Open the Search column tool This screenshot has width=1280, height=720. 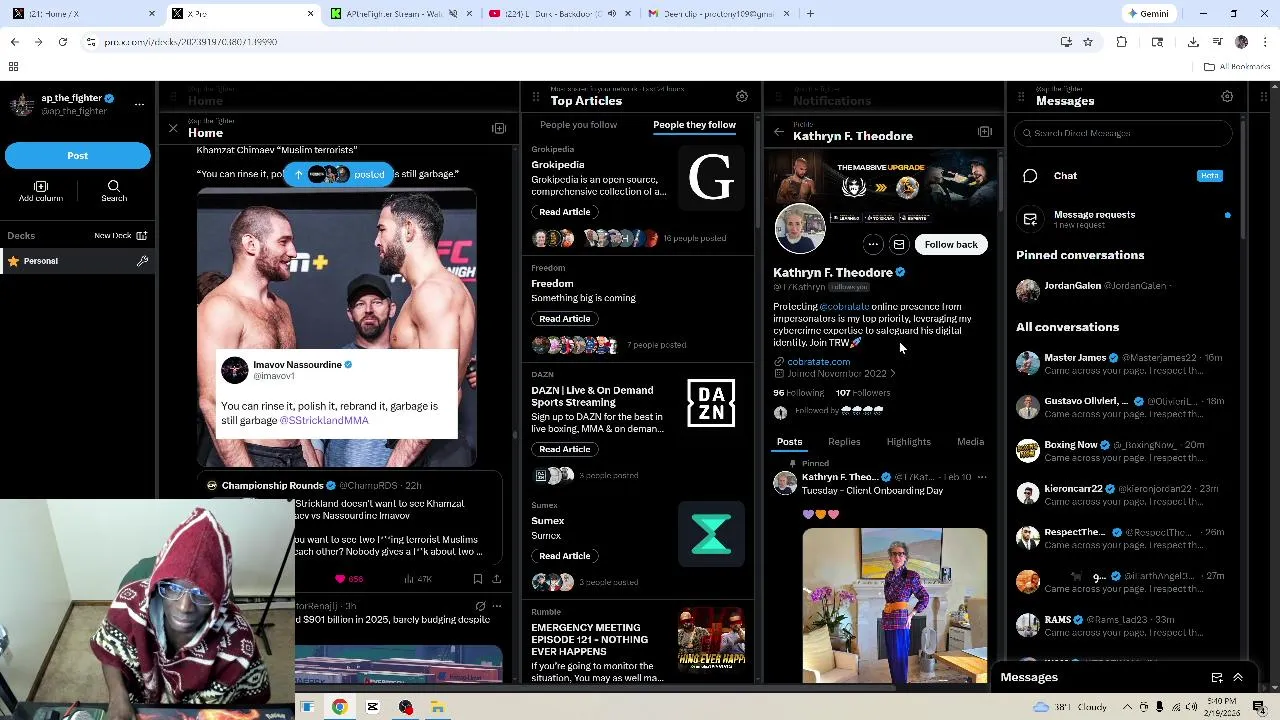(x=114, y=191)
